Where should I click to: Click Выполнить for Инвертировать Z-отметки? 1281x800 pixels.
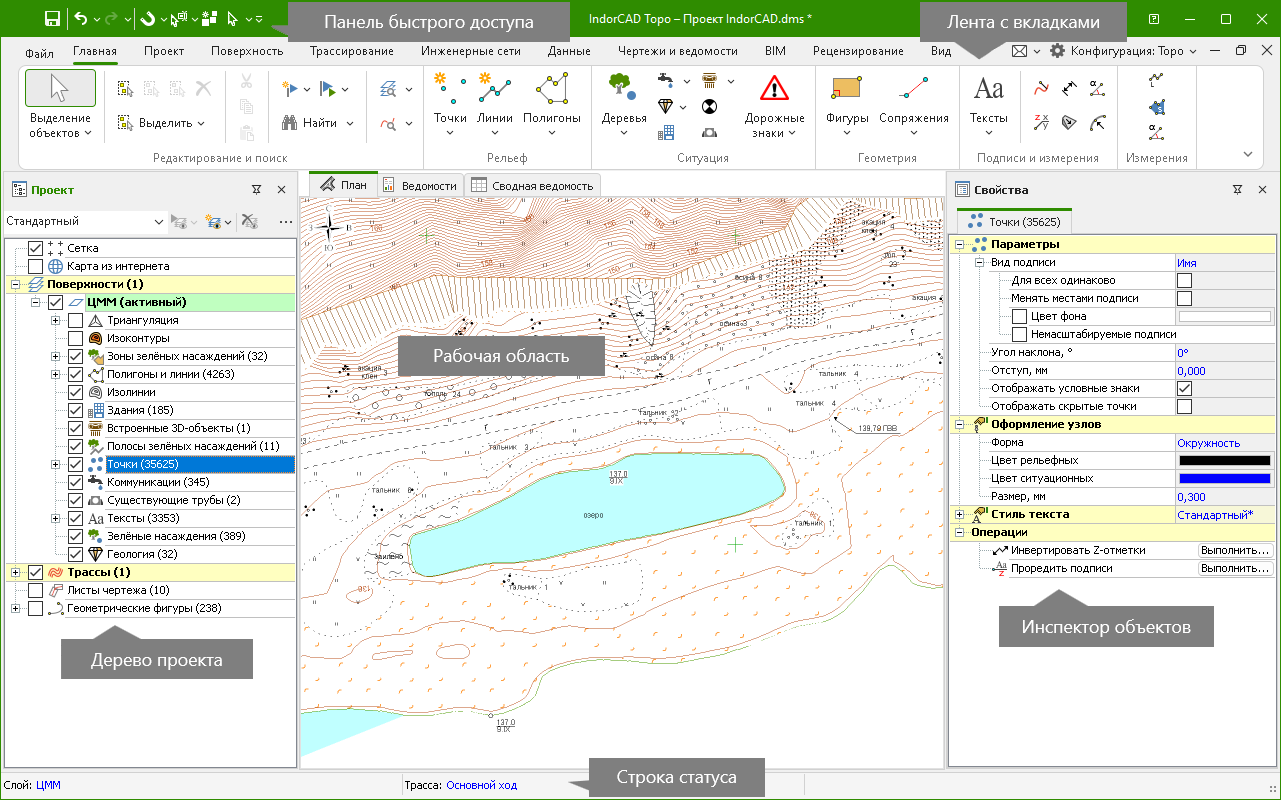[1235, 550]
